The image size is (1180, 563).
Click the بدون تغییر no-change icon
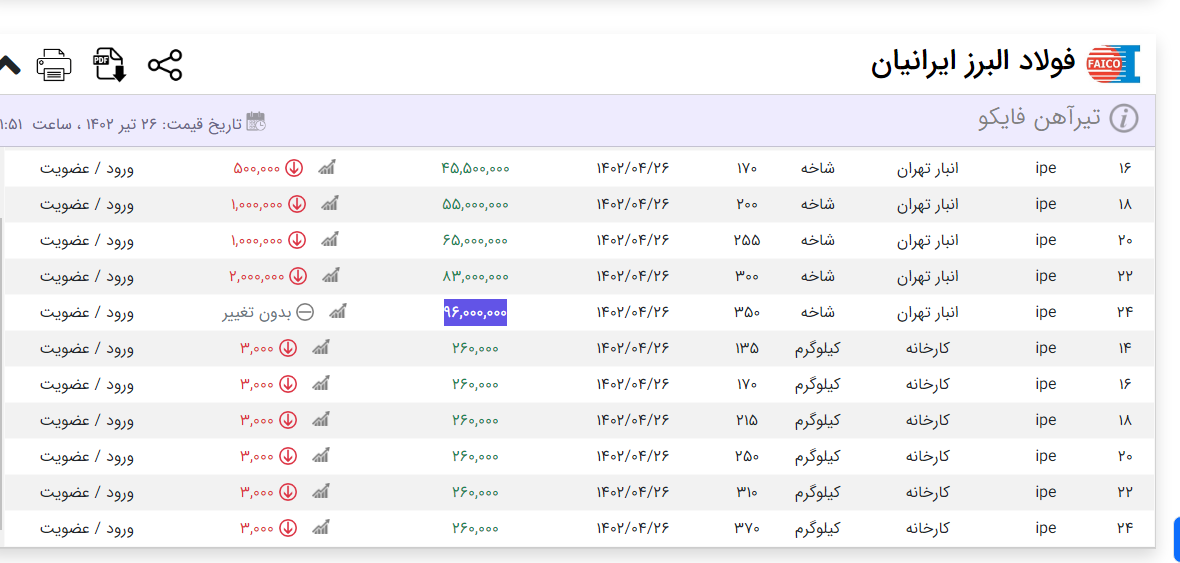pyautogui.click(x=306, y=312)
